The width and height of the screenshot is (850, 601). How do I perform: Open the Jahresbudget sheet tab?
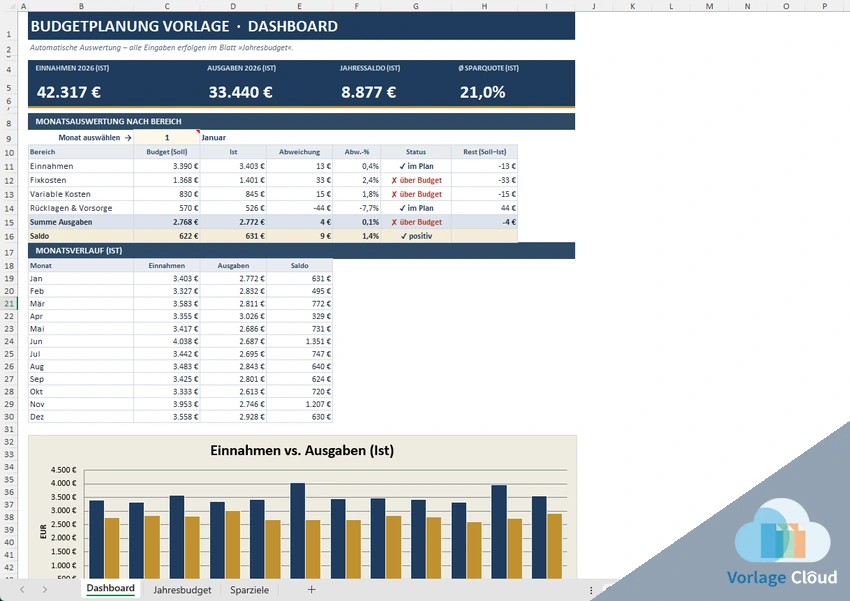[182, 590]
